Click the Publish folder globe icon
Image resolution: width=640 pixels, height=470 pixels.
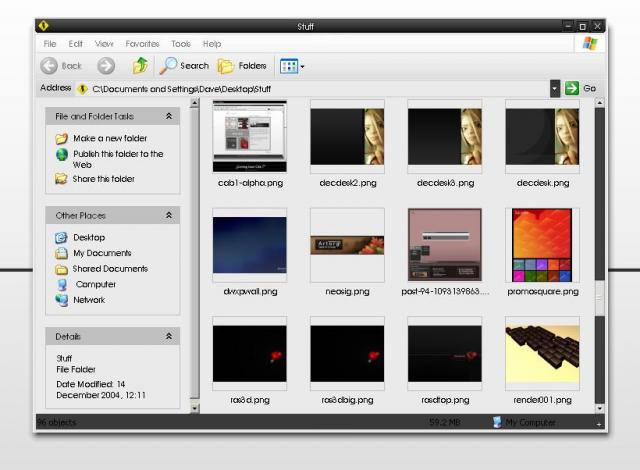coord(62,155)
